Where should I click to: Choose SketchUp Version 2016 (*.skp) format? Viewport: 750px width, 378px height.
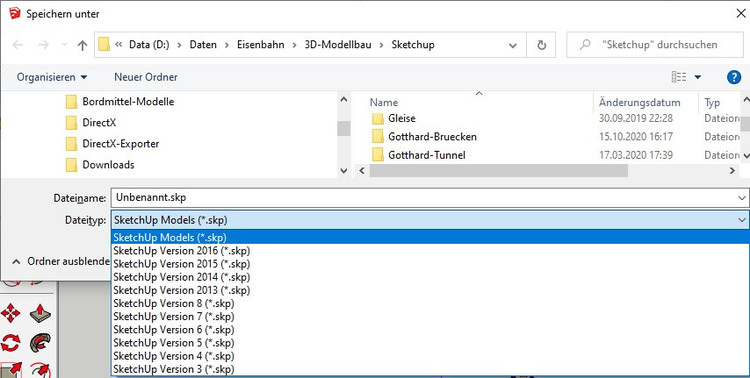pos(430,251)
